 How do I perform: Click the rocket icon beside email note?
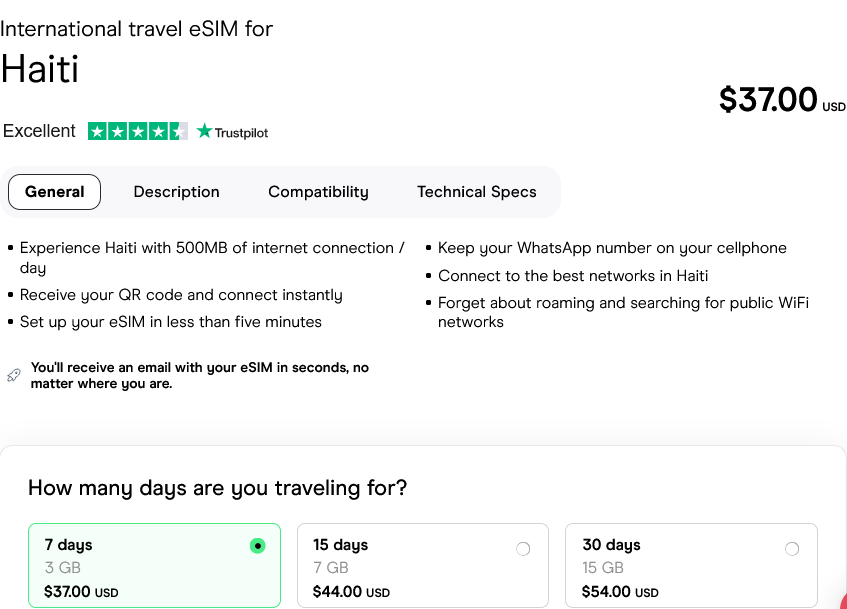[13, 375]
